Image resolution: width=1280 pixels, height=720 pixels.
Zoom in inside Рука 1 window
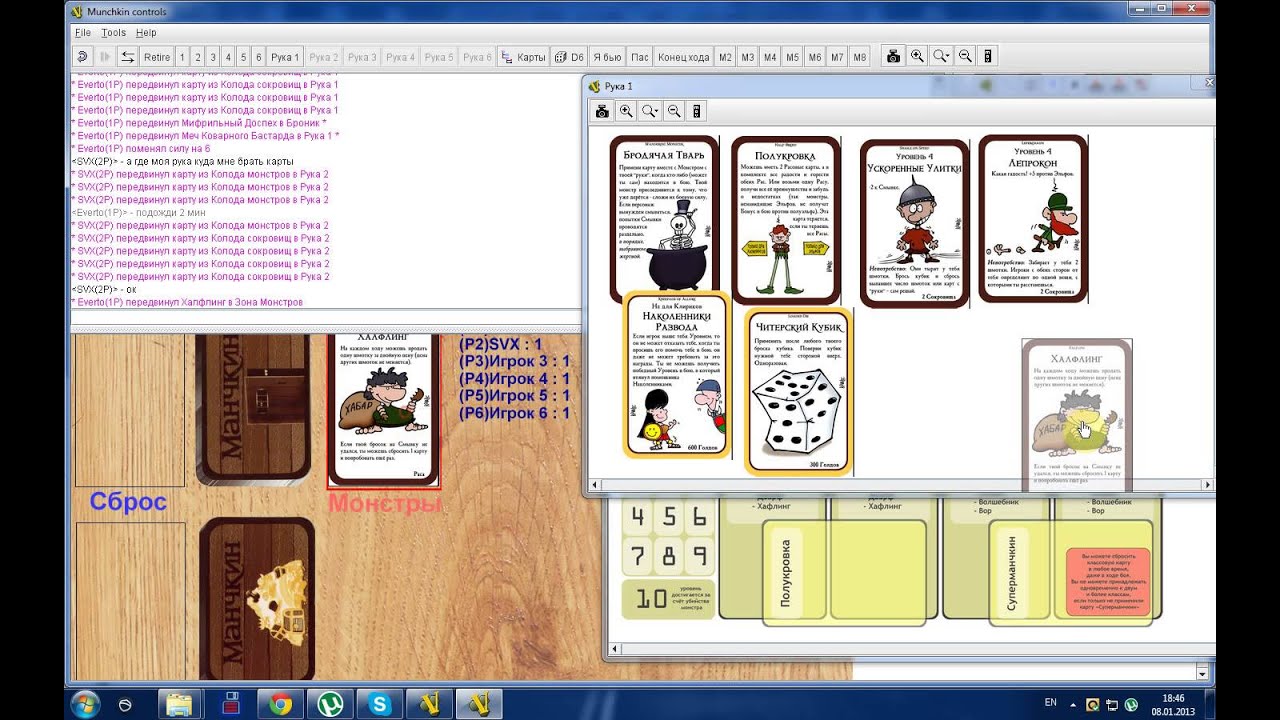[626, 111]
